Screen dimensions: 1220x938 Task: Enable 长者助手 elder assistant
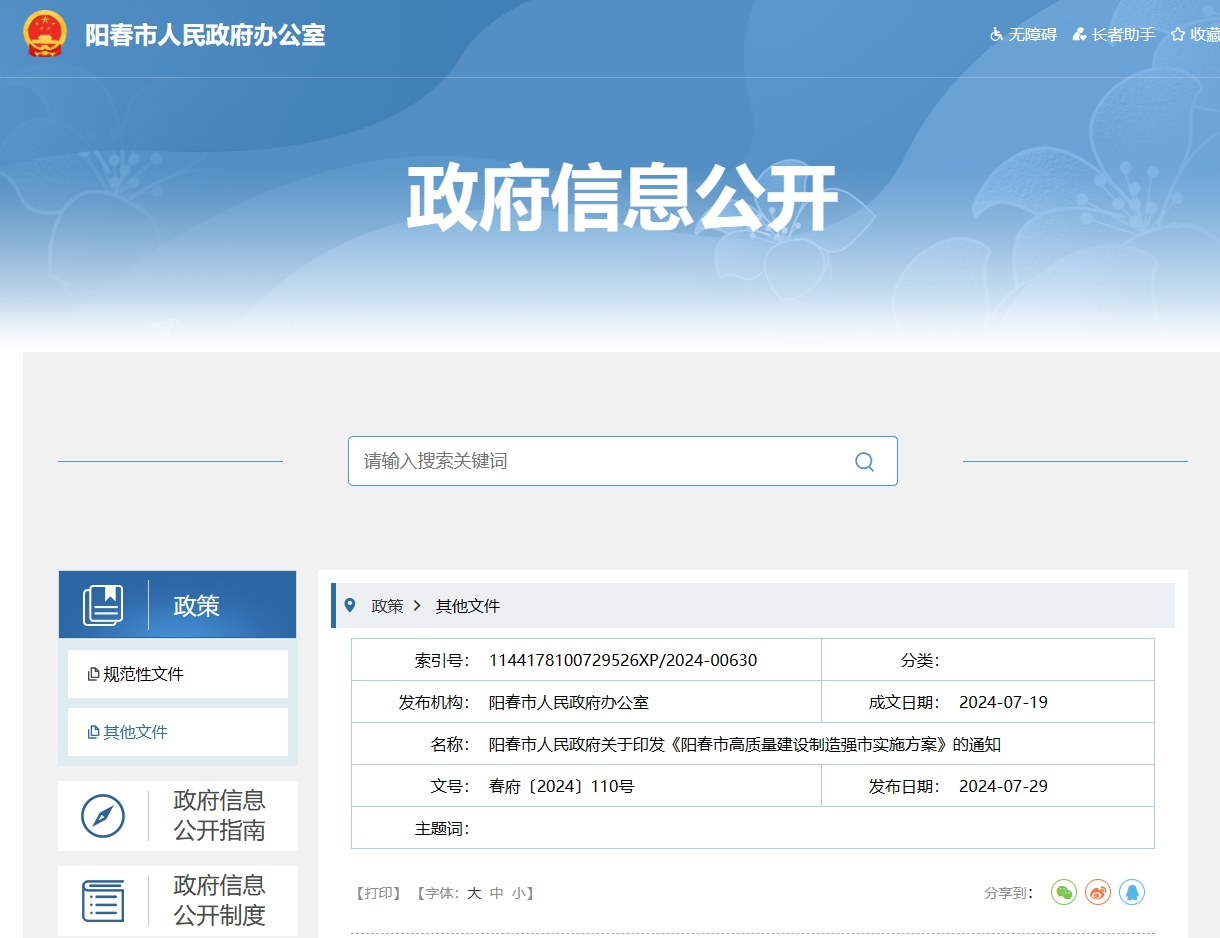coord(1114,34)
